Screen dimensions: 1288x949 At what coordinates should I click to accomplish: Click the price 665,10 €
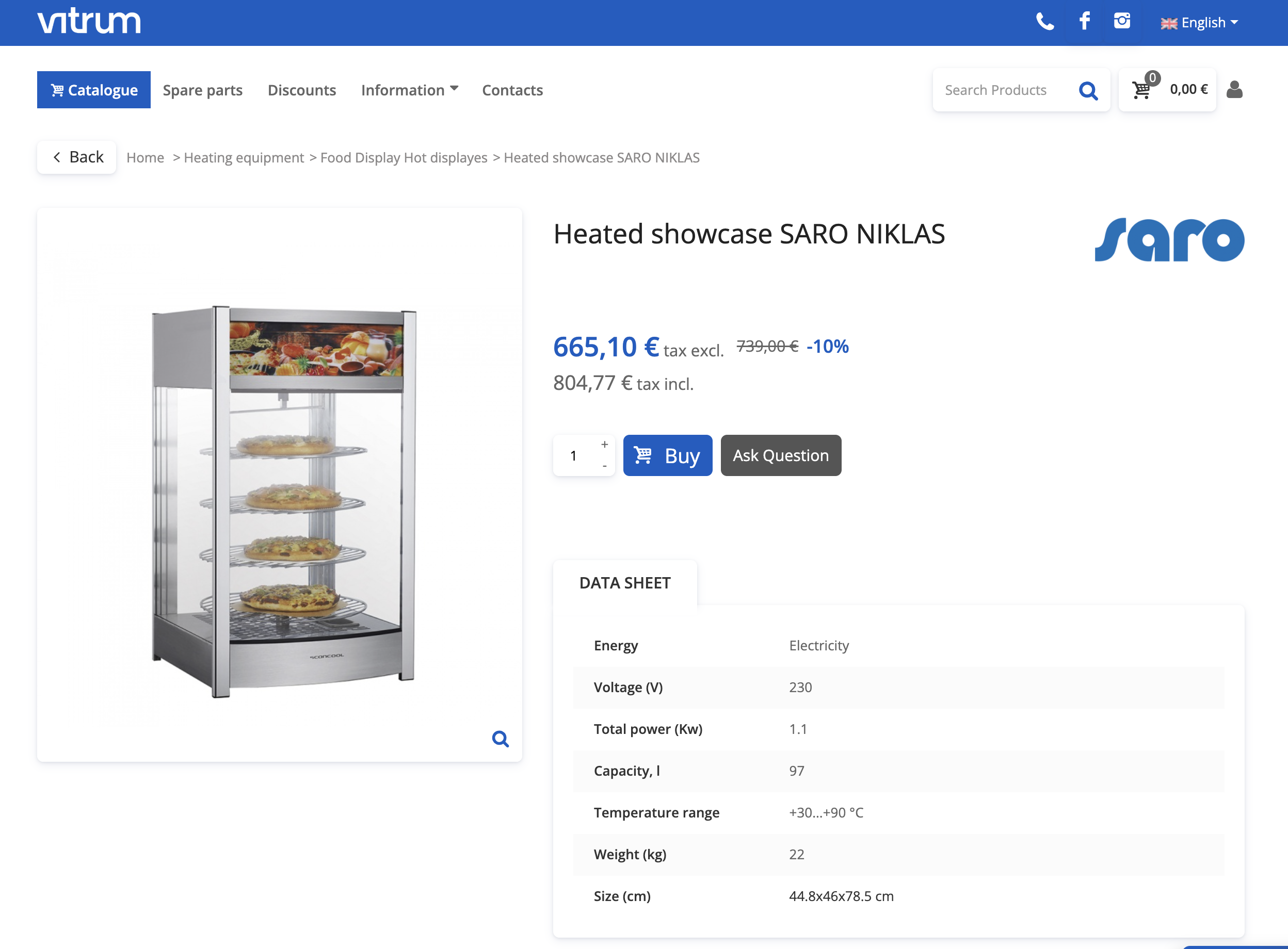tap(606, 347)
